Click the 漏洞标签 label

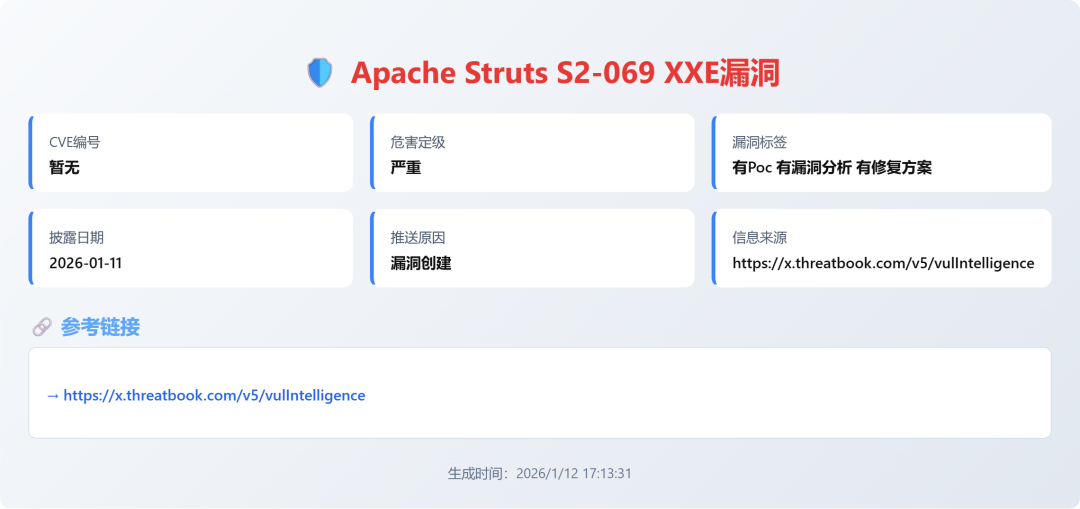[759, 143]
